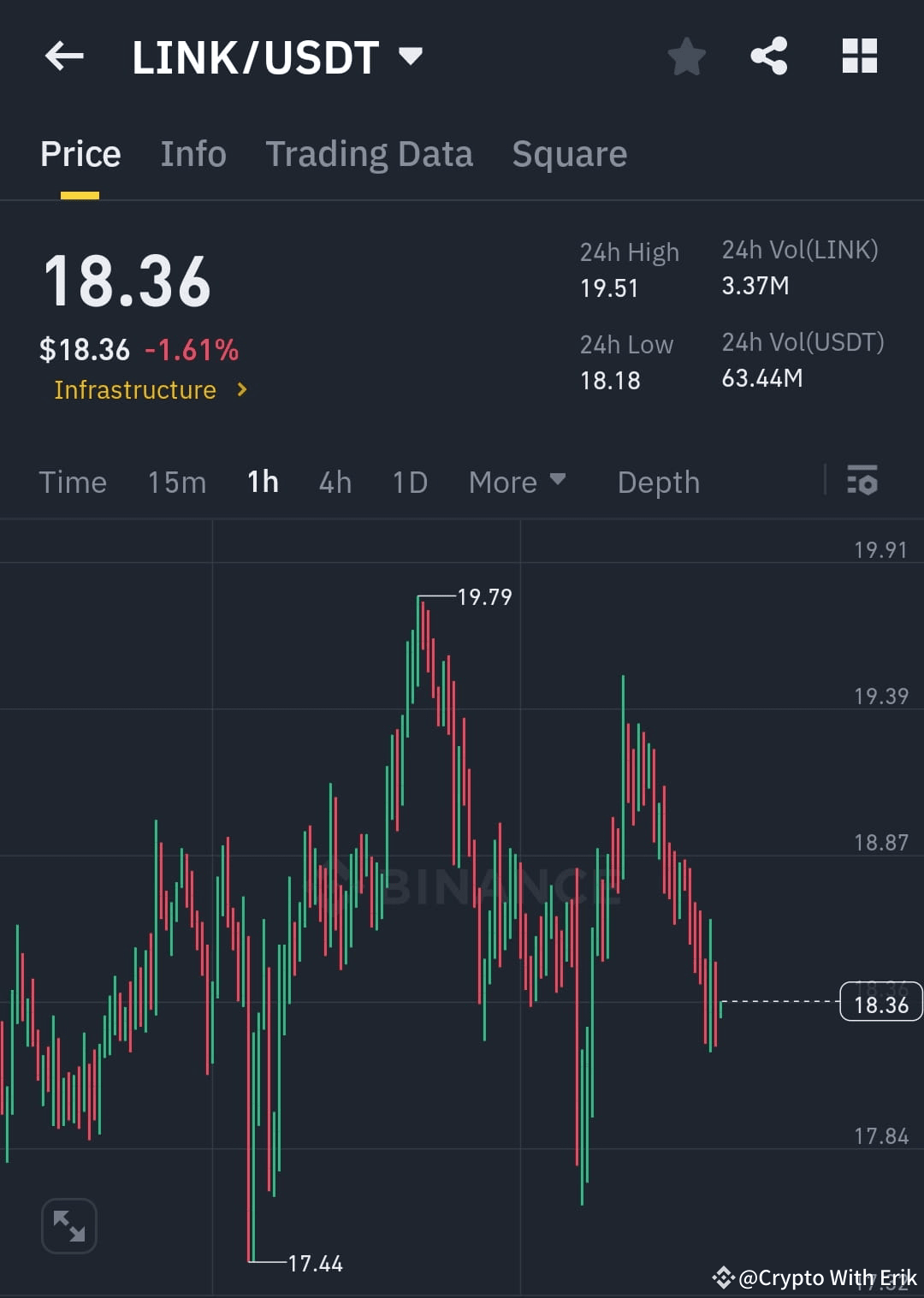Viewport: 924px width, 1298px height.
Task: View the Info page for LINK
Action: pyautogui.click(x=192, y=153)
